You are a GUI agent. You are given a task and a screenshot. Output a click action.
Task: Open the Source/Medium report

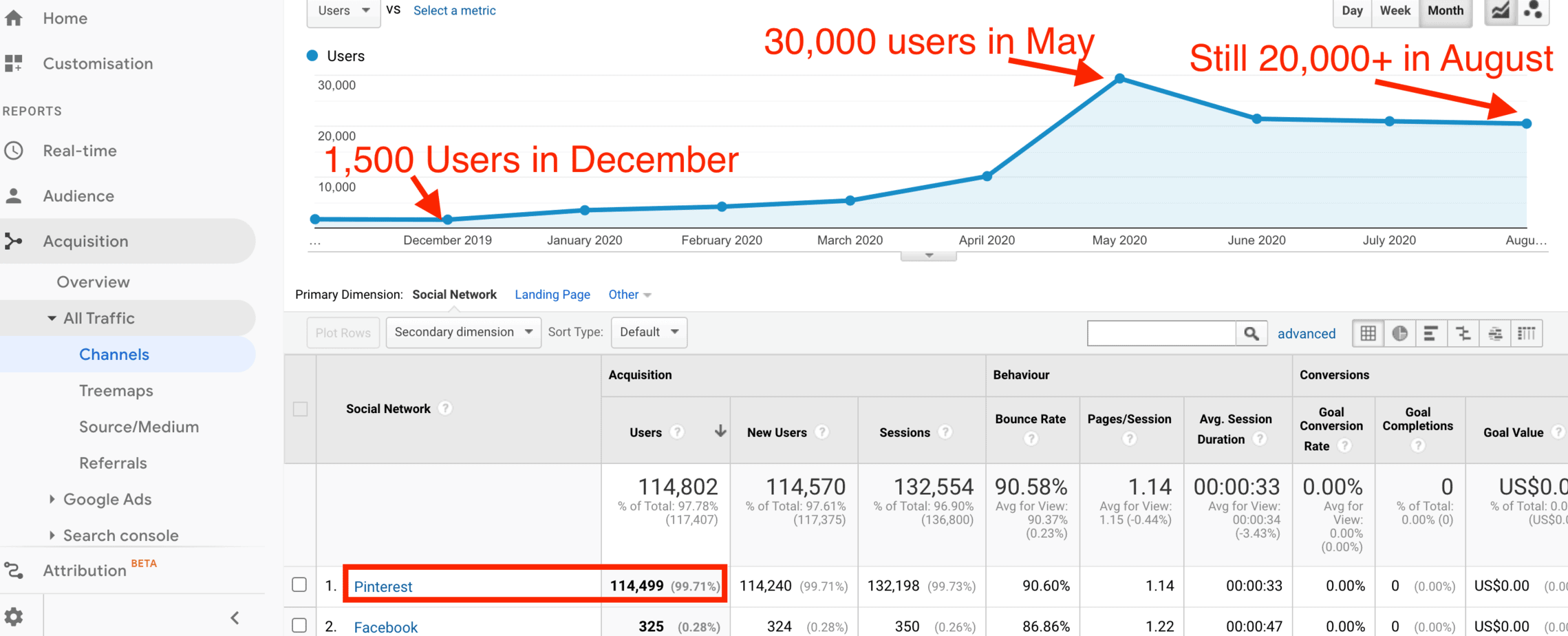coord(139,427)
